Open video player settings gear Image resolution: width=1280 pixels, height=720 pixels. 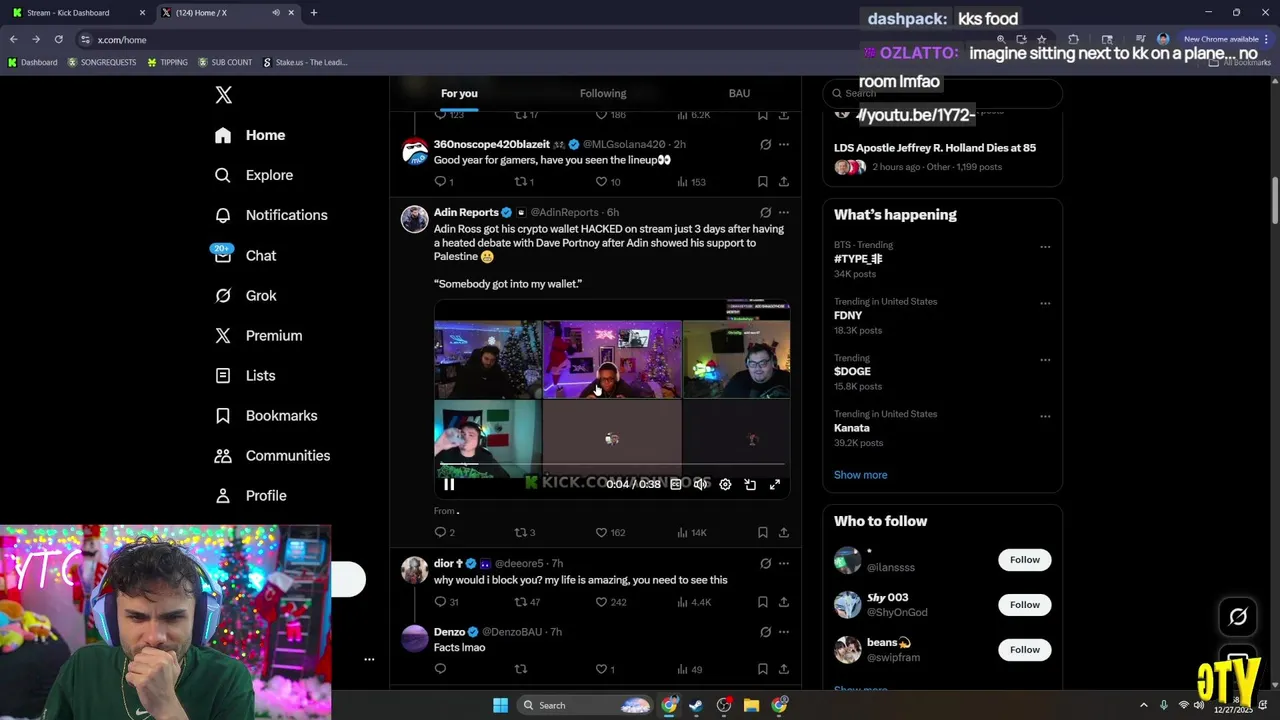coord(725,484)
